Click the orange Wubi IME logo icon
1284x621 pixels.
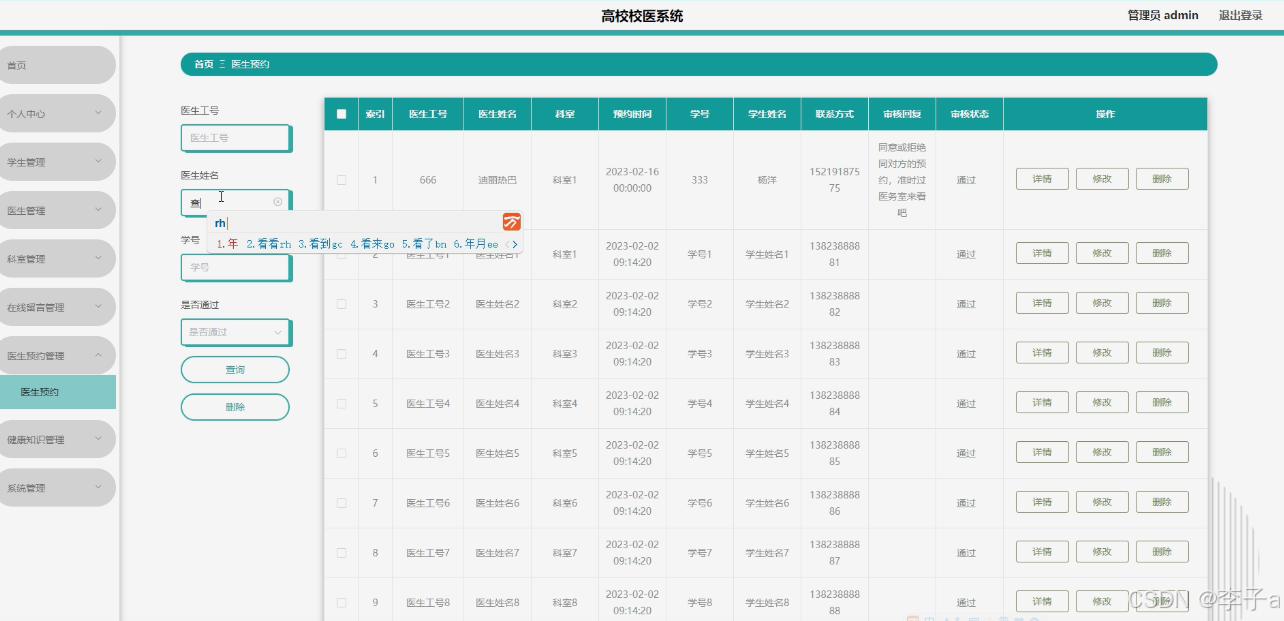pos(512,222)
